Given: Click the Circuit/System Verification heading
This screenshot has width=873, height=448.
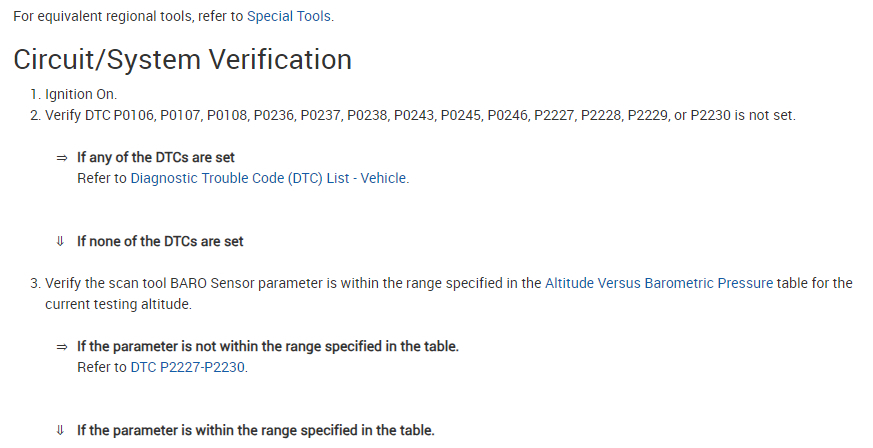Looking at the screenshot, I should click(x=182, y=60).
